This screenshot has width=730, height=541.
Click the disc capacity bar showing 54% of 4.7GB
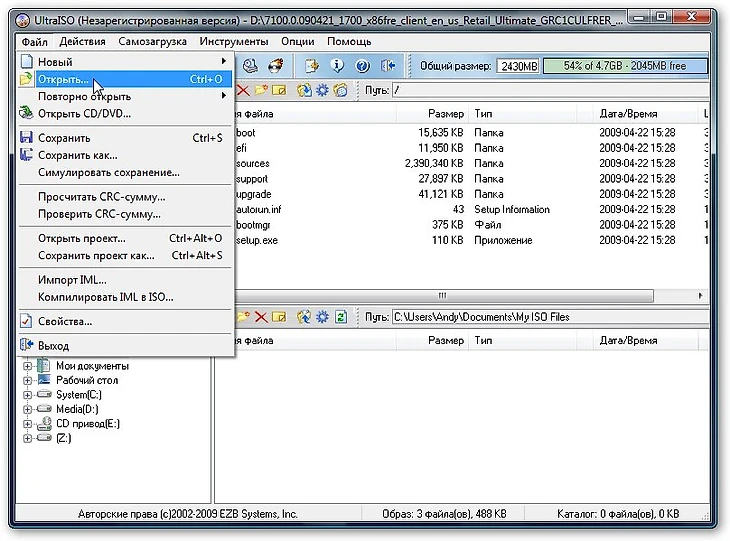[x=623, y=66]
